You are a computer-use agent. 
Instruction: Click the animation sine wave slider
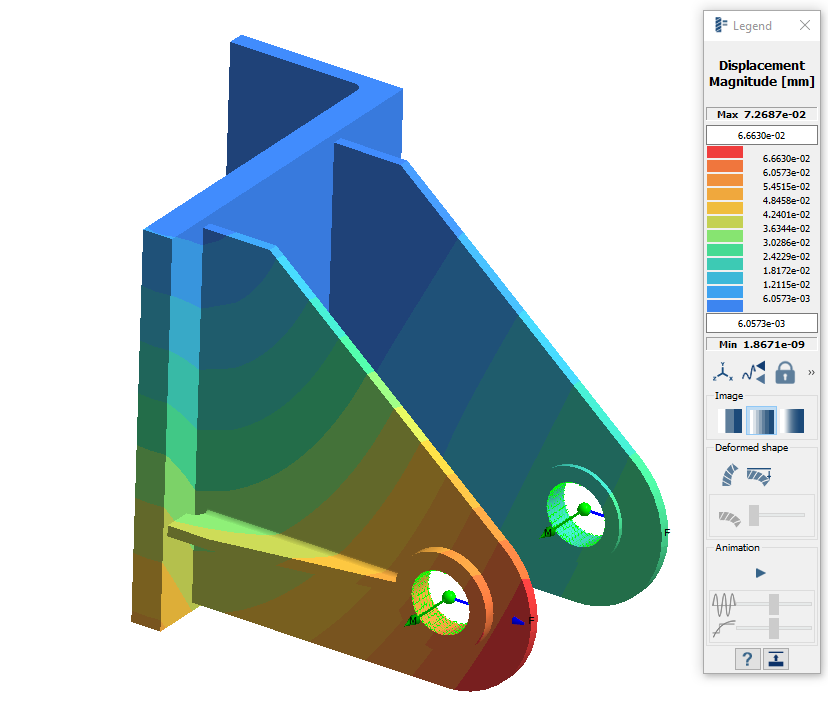773,604
